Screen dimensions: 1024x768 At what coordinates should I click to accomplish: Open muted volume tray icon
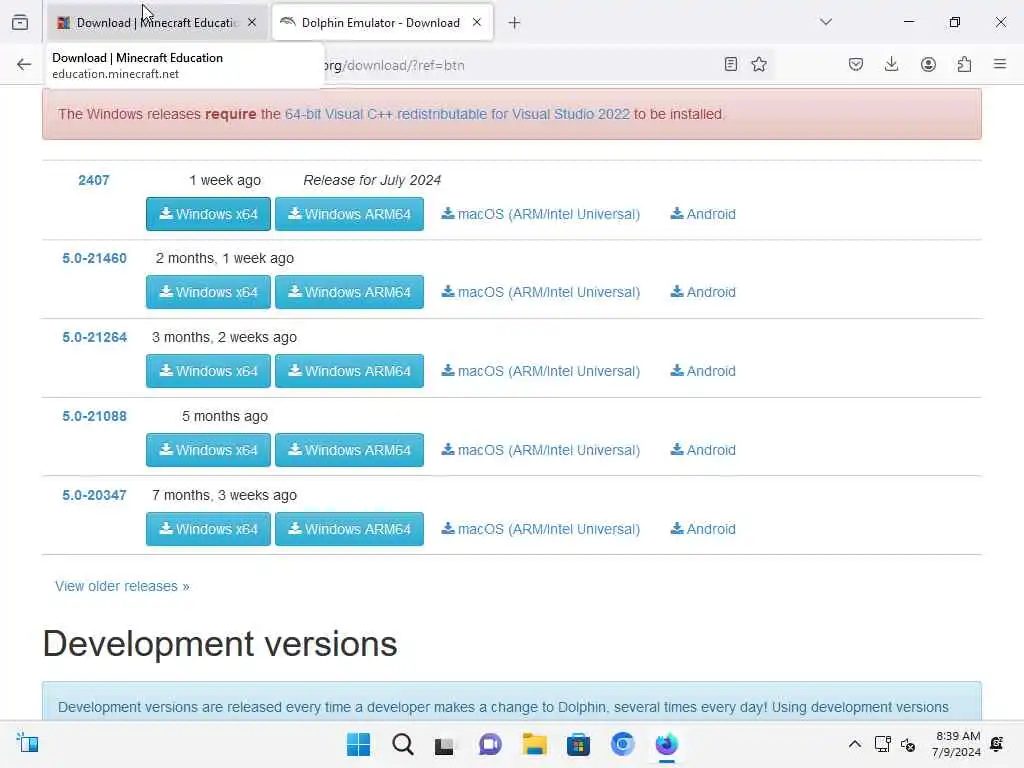click(x=908, y=744)
